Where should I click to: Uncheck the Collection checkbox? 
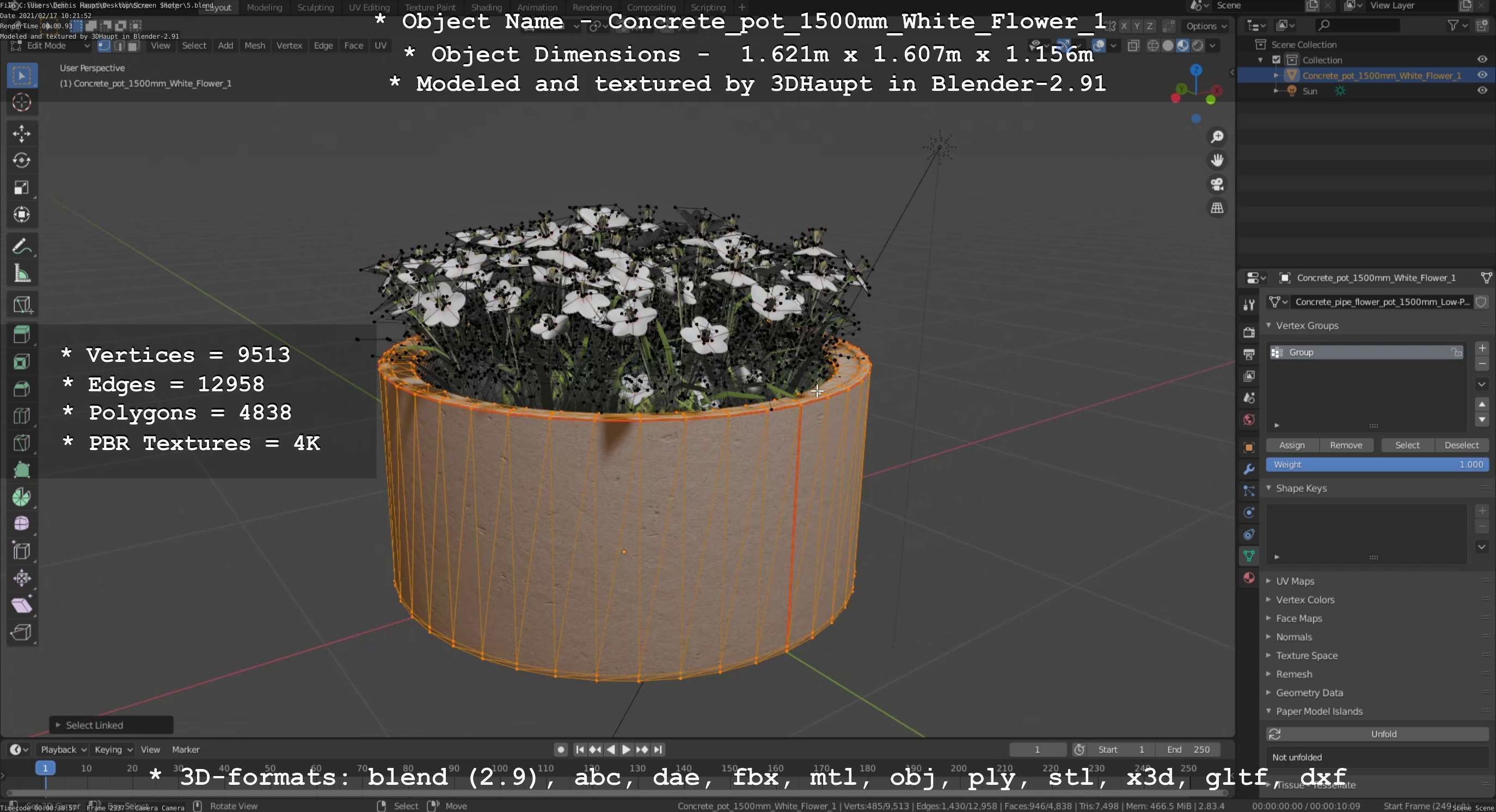coord(1276,60)
